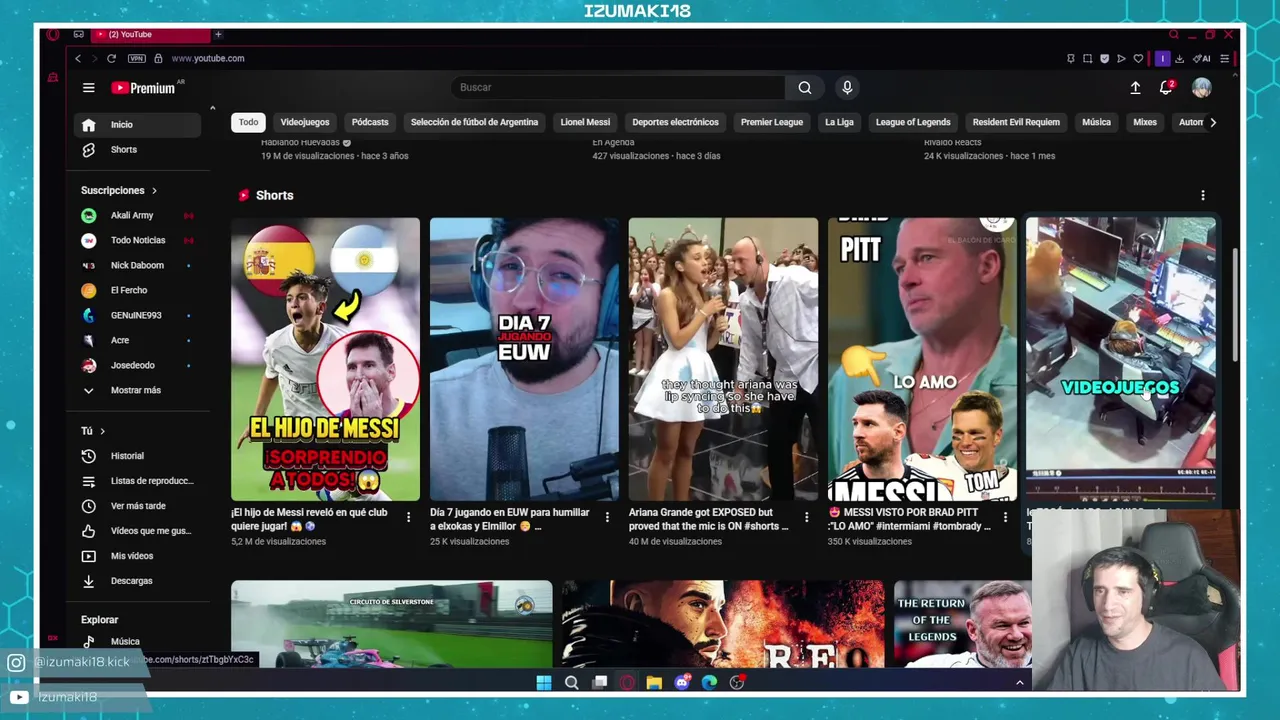The image size is (1280, 720).
Task: Click the search magnifier button
Action: pyautogui.click(x=804, y=88)
